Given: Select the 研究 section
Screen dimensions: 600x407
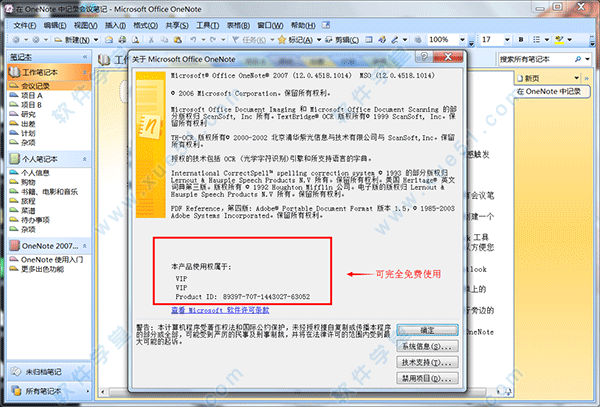Looking at the screenshot, I should [49, 114].
